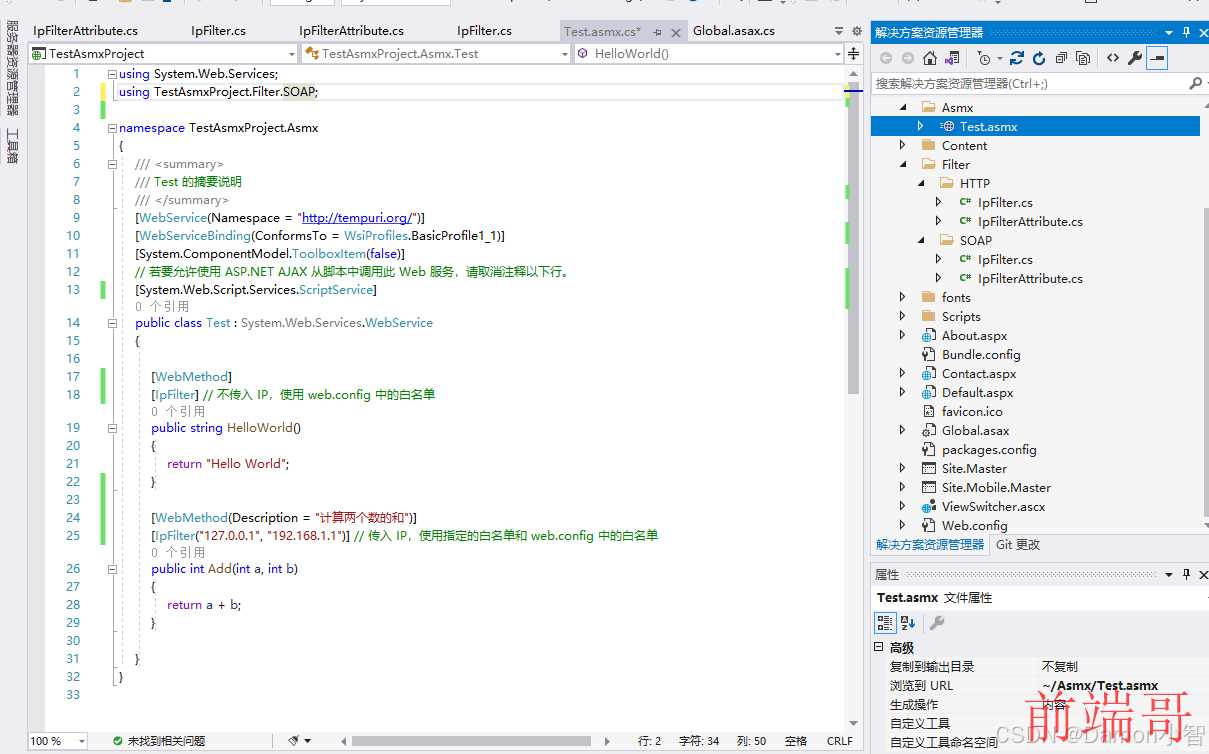1209x754 pixels.
Task: Sync with active document icon
Action: [x=1017, y=58]
